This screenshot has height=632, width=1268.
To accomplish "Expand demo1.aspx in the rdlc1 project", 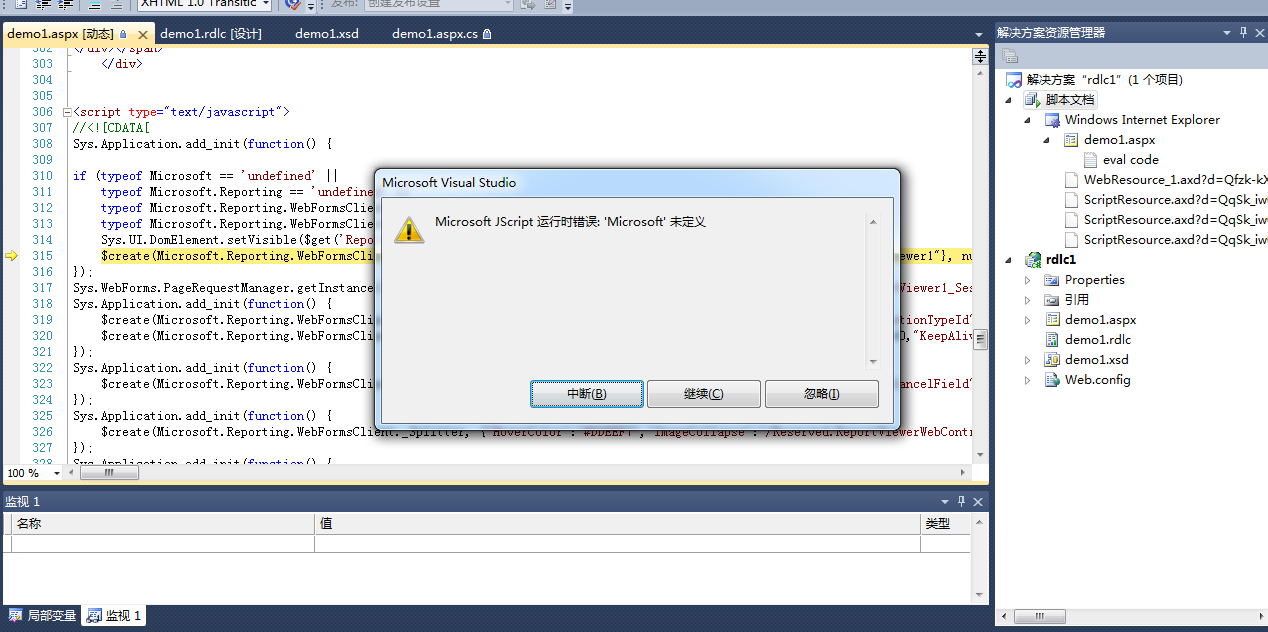I will (x=1028, y=320).
